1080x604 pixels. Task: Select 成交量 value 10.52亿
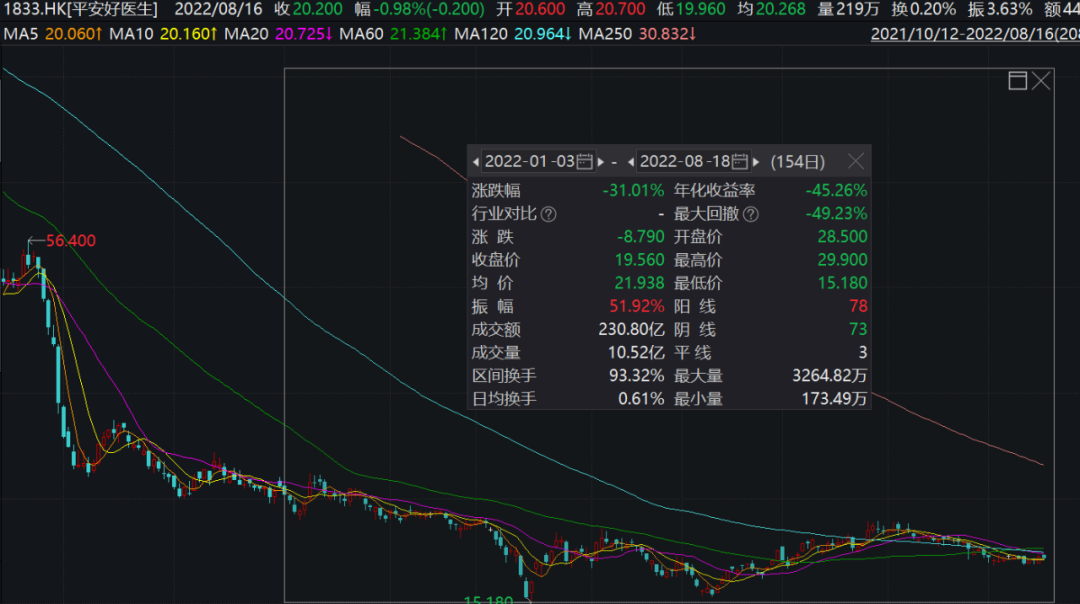point(636,353)
